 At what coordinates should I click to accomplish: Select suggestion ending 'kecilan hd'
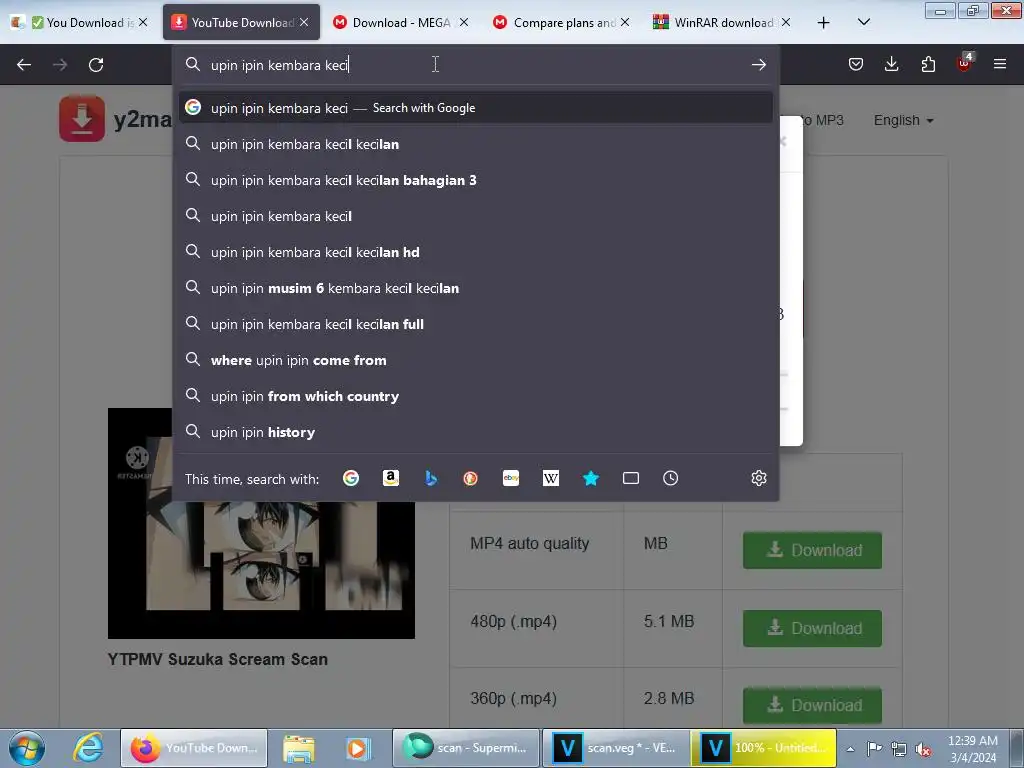click(475, 251)
